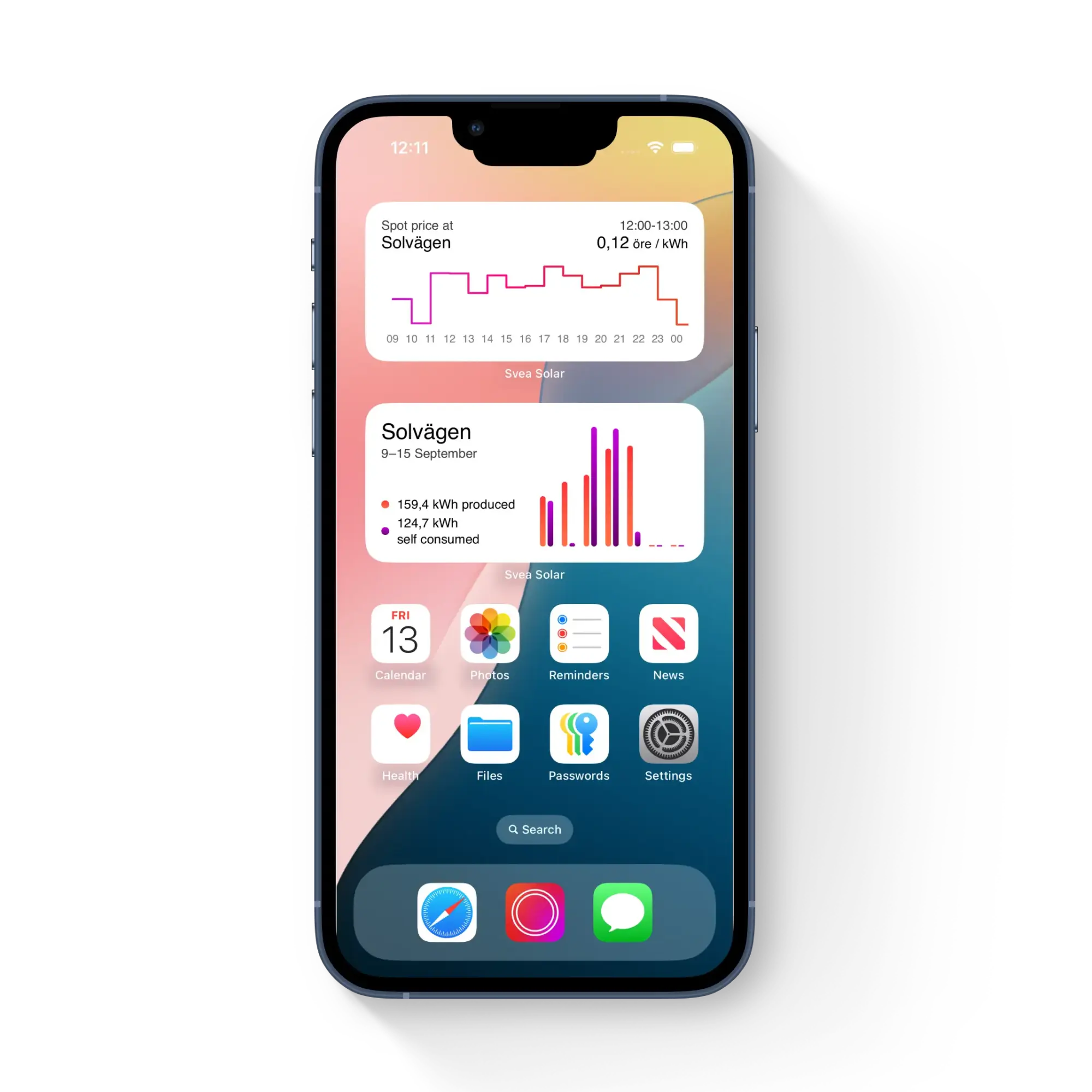The image size is (1092, 1092).
Task: Tap the Search bar on home screen
Action: (538, 830)
